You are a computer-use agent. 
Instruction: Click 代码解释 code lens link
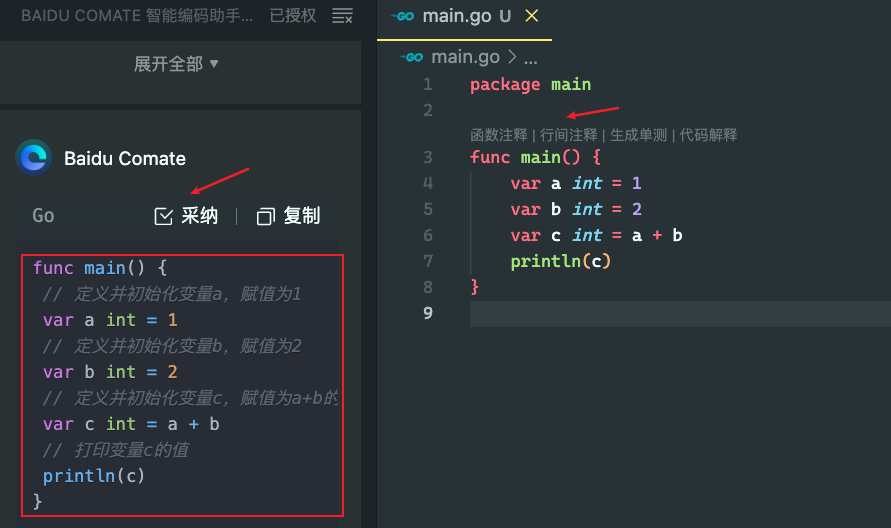pyautogui.click(x=708, y=135)
